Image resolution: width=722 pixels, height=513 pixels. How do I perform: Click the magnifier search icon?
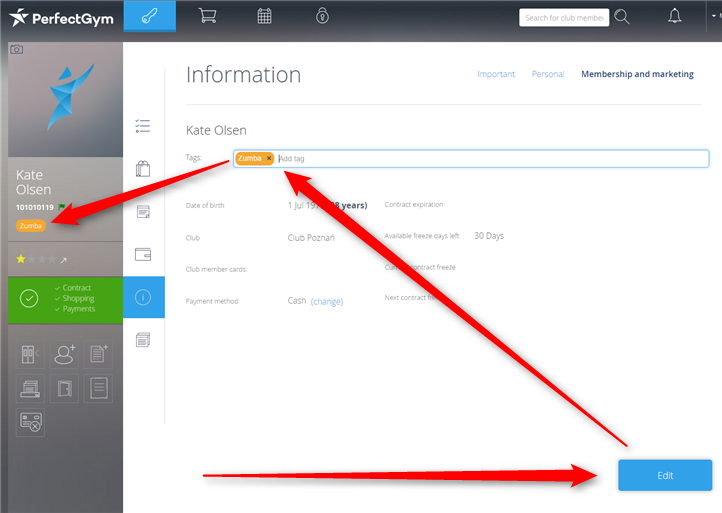pos(622,17)
